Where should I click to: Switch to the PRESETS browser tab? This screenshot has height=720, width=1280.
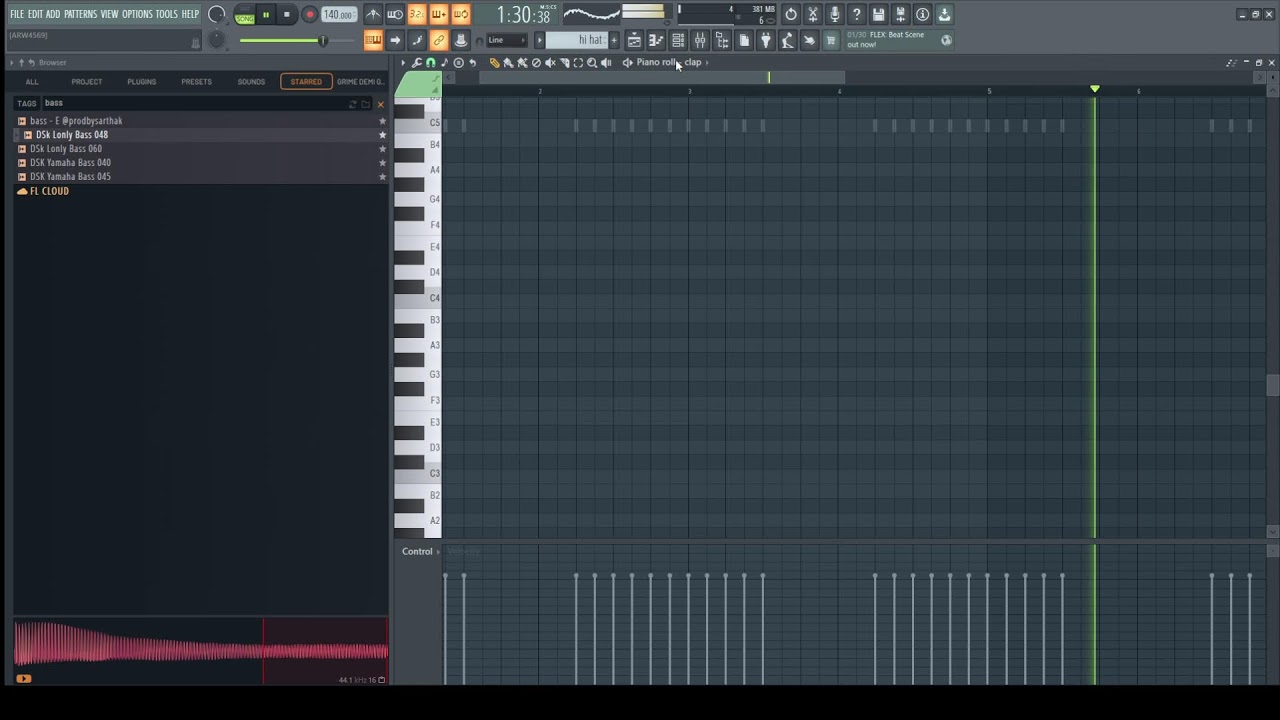point(196,81)
